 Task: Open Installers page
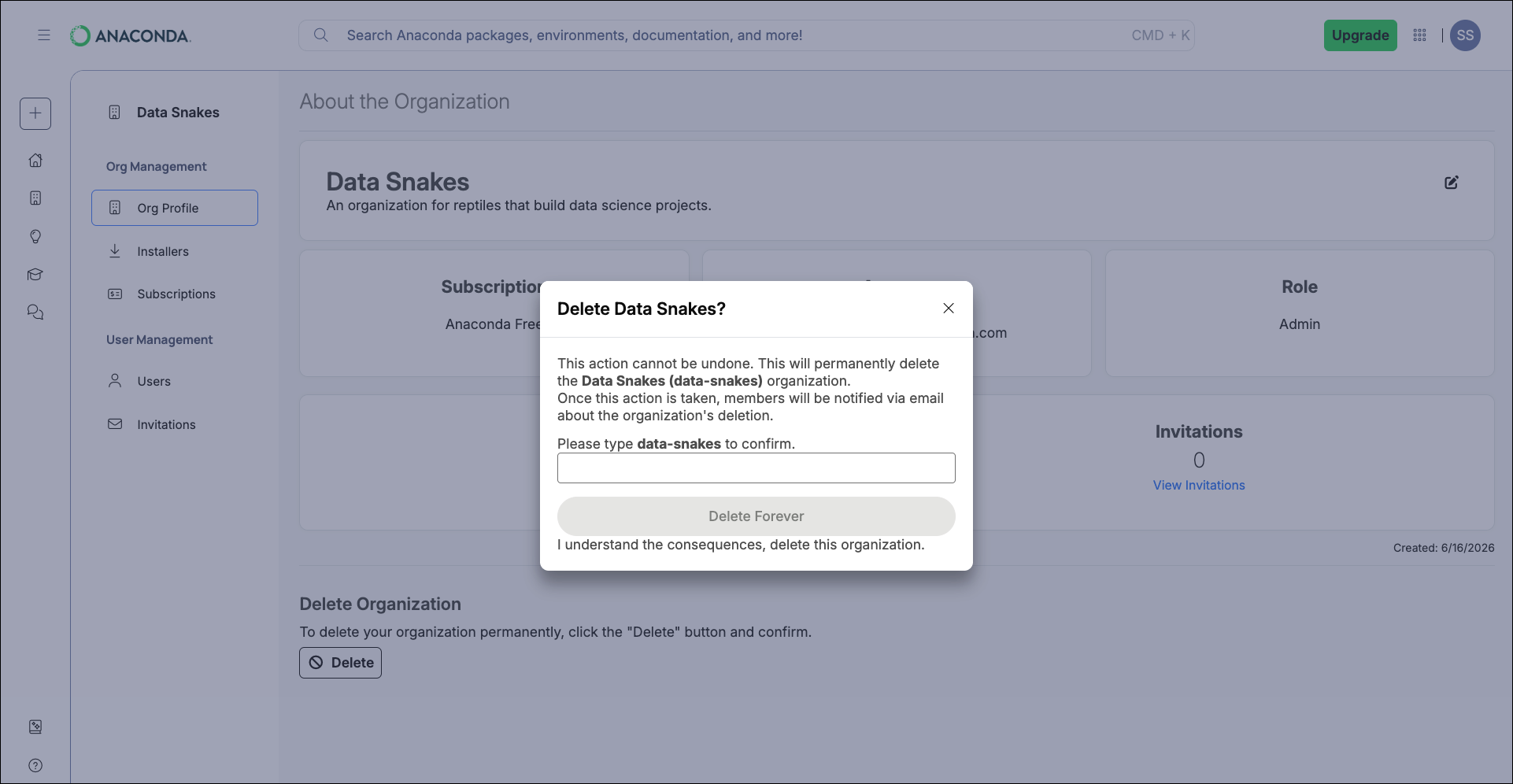pos(163,251)
